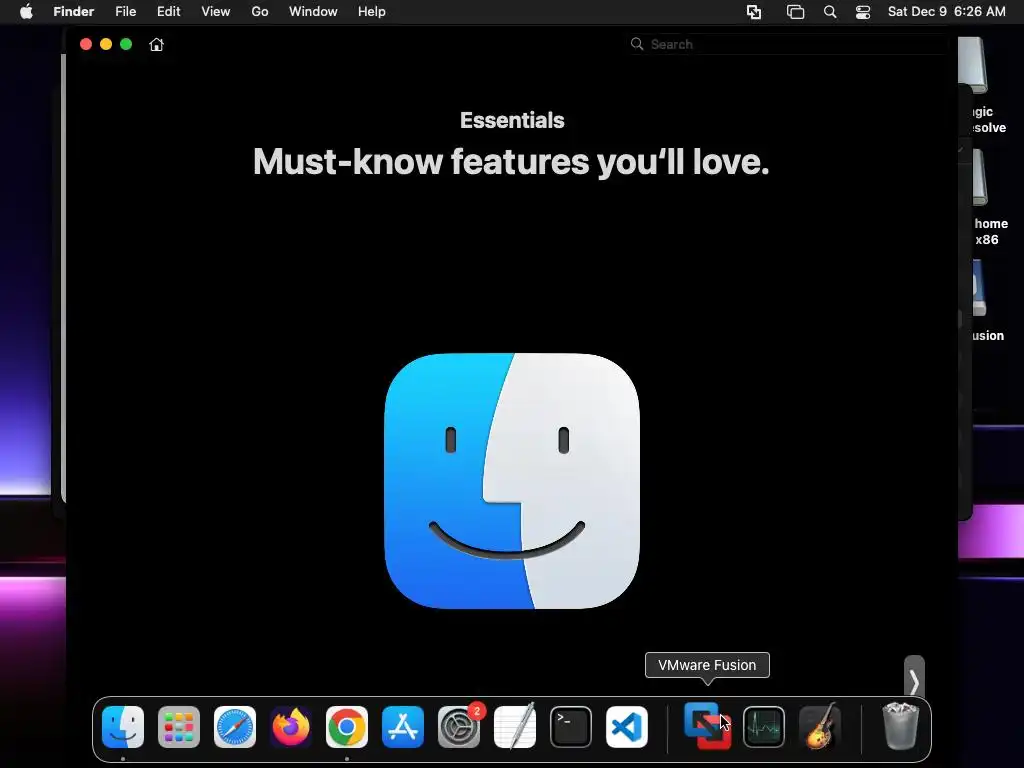Launch Safari from the Dock
Viewport: 1024px width, 768px height.
235,727
